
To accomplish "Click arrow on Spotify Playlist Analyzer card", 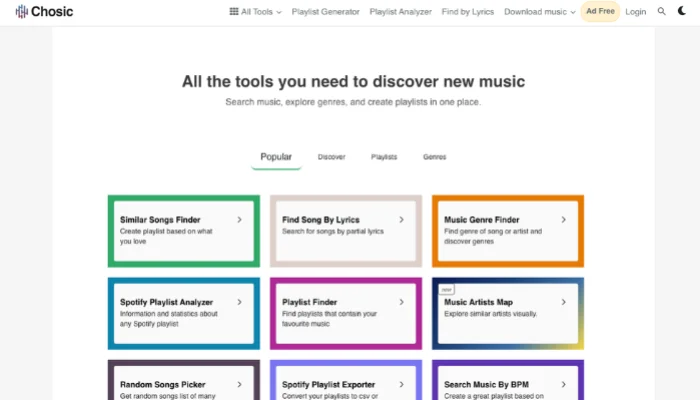I will click(x=240, y=302).
